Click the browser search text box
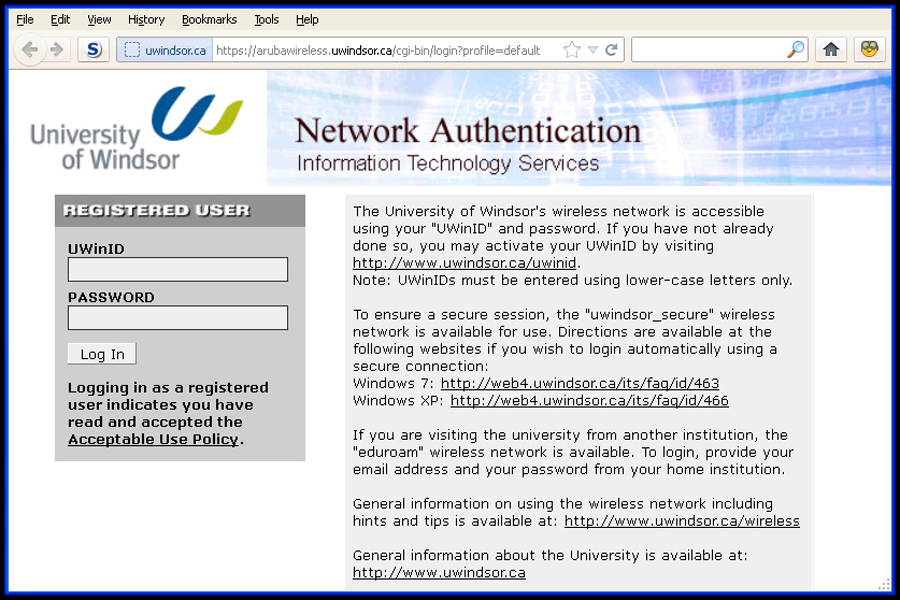Viewport: 900px width, 600px height. (x=710, y=50)
